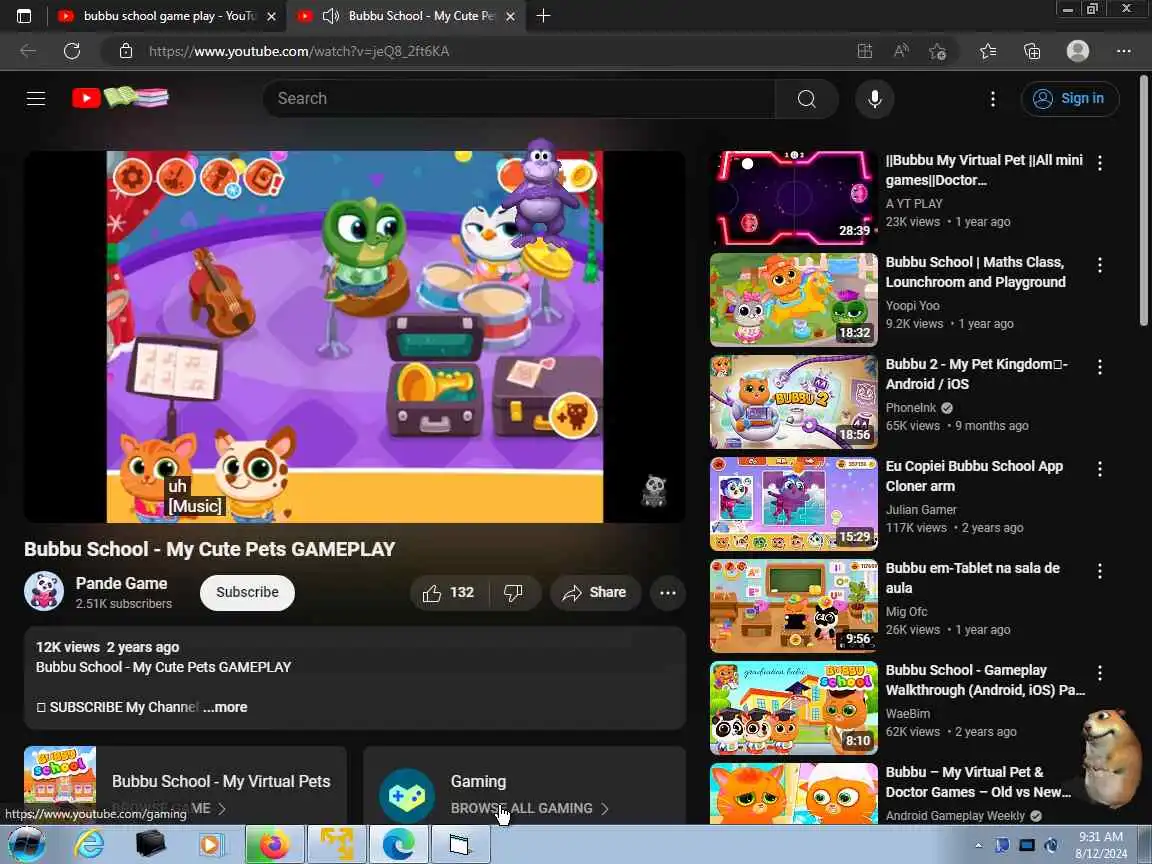Image resolution: width=1152 pixels, height=864 pixels.
Task: Open Bubbu – My Virtual Pet & Doctor Games title
Action: click(x=978, y=782)
